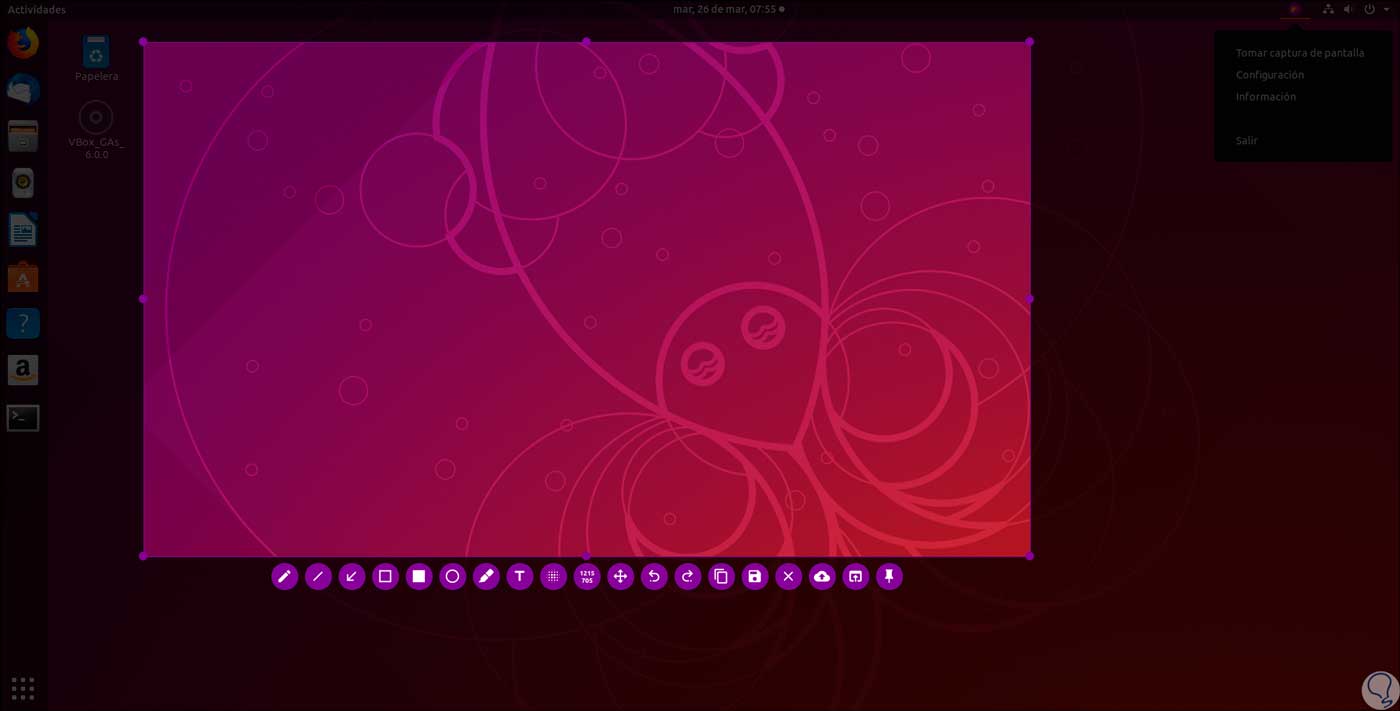Screen dimensions: 1400x711
Task: Launch Thunderbird mail from the dock
Action: coord(23,90)
